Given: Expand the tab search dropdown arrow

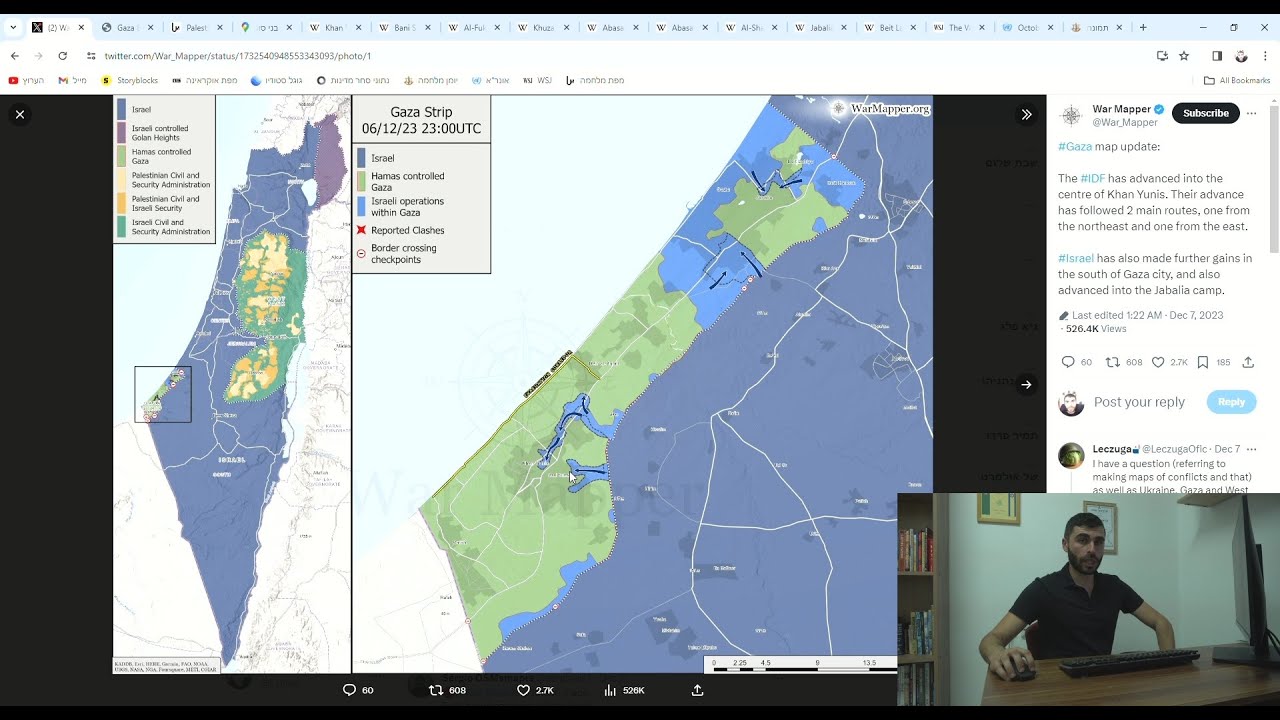Looking at the screenshot, I should tap(13, 27).
